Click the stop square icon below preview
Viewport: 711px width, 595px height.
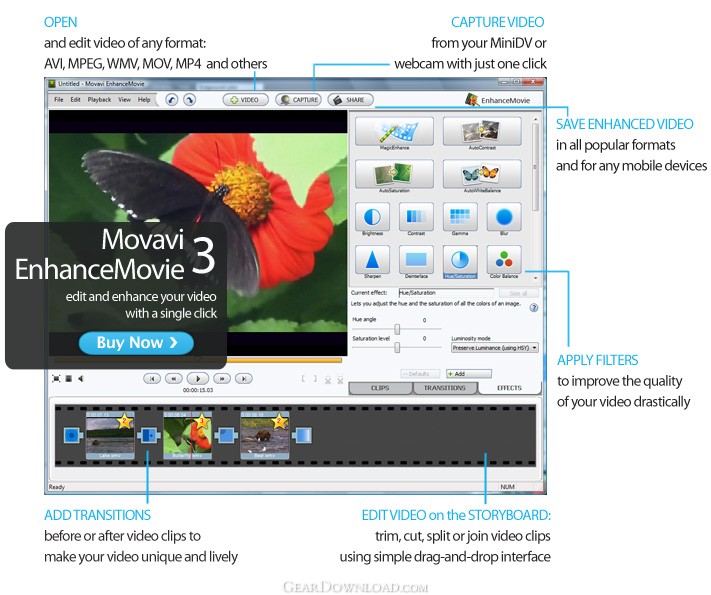pos(68,379)
